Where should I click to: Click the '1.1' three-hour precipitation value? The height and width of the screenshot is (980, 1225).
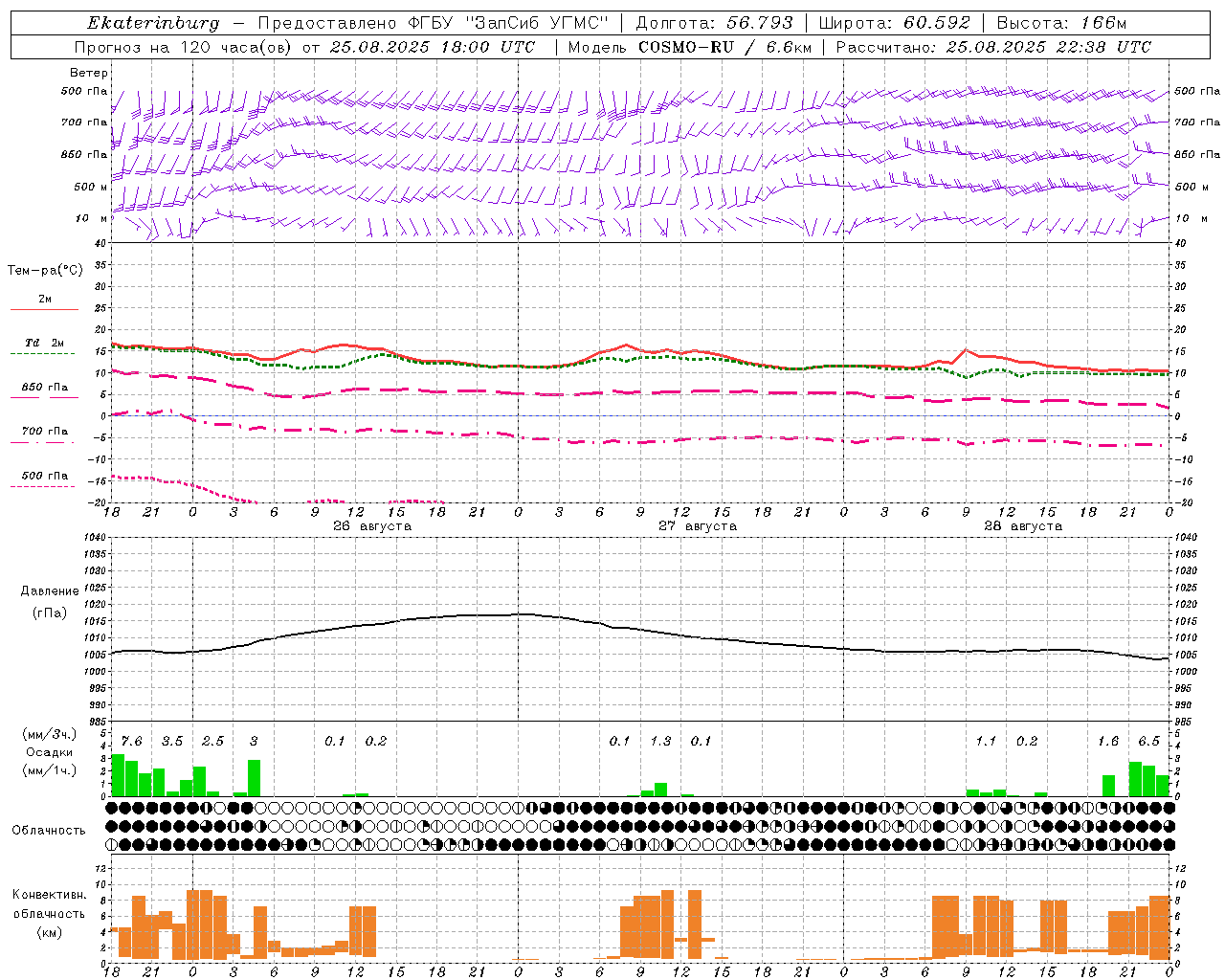[986, 742]
